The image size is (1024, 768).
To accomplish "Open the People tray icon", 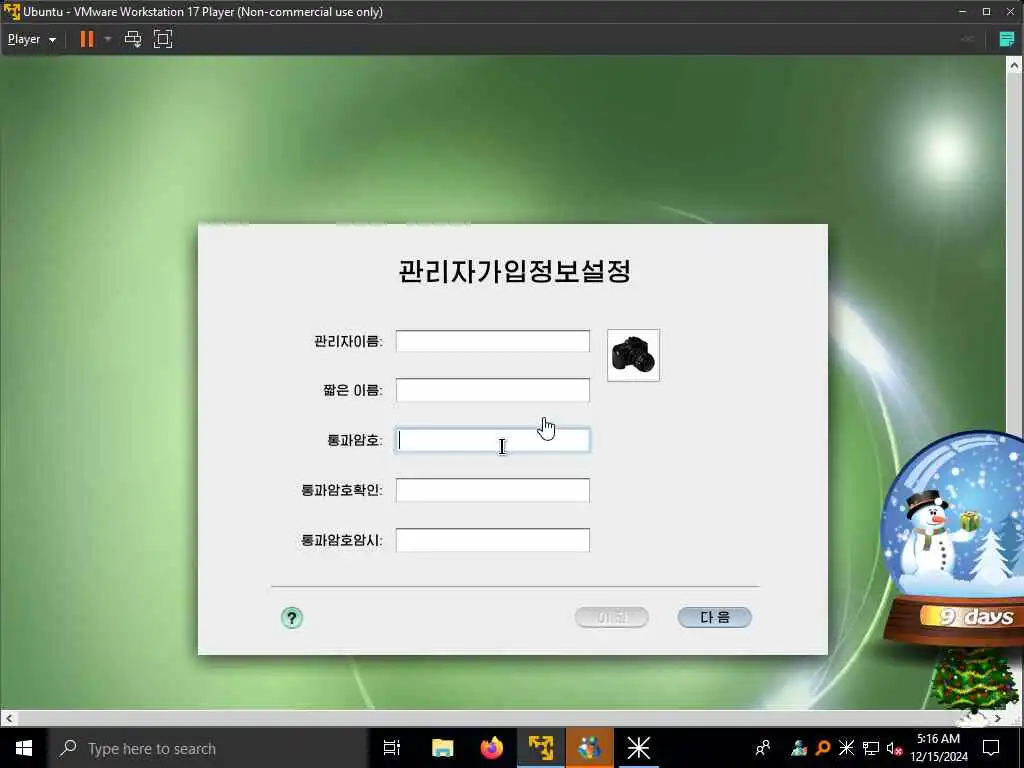I will click(x=762, y=748).
